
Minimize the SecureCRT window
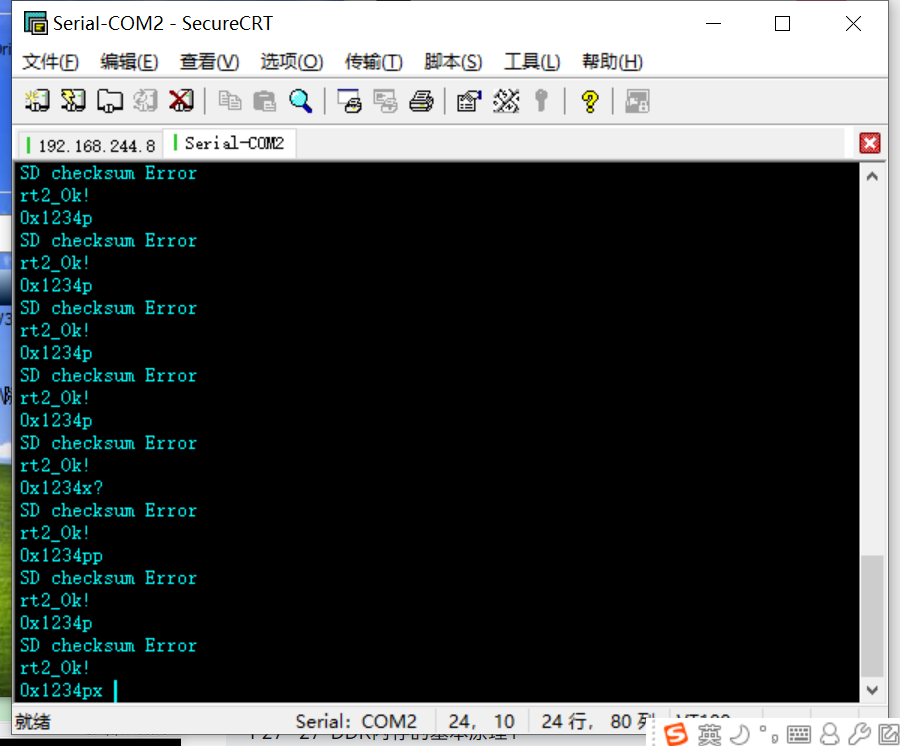point(713,24)
